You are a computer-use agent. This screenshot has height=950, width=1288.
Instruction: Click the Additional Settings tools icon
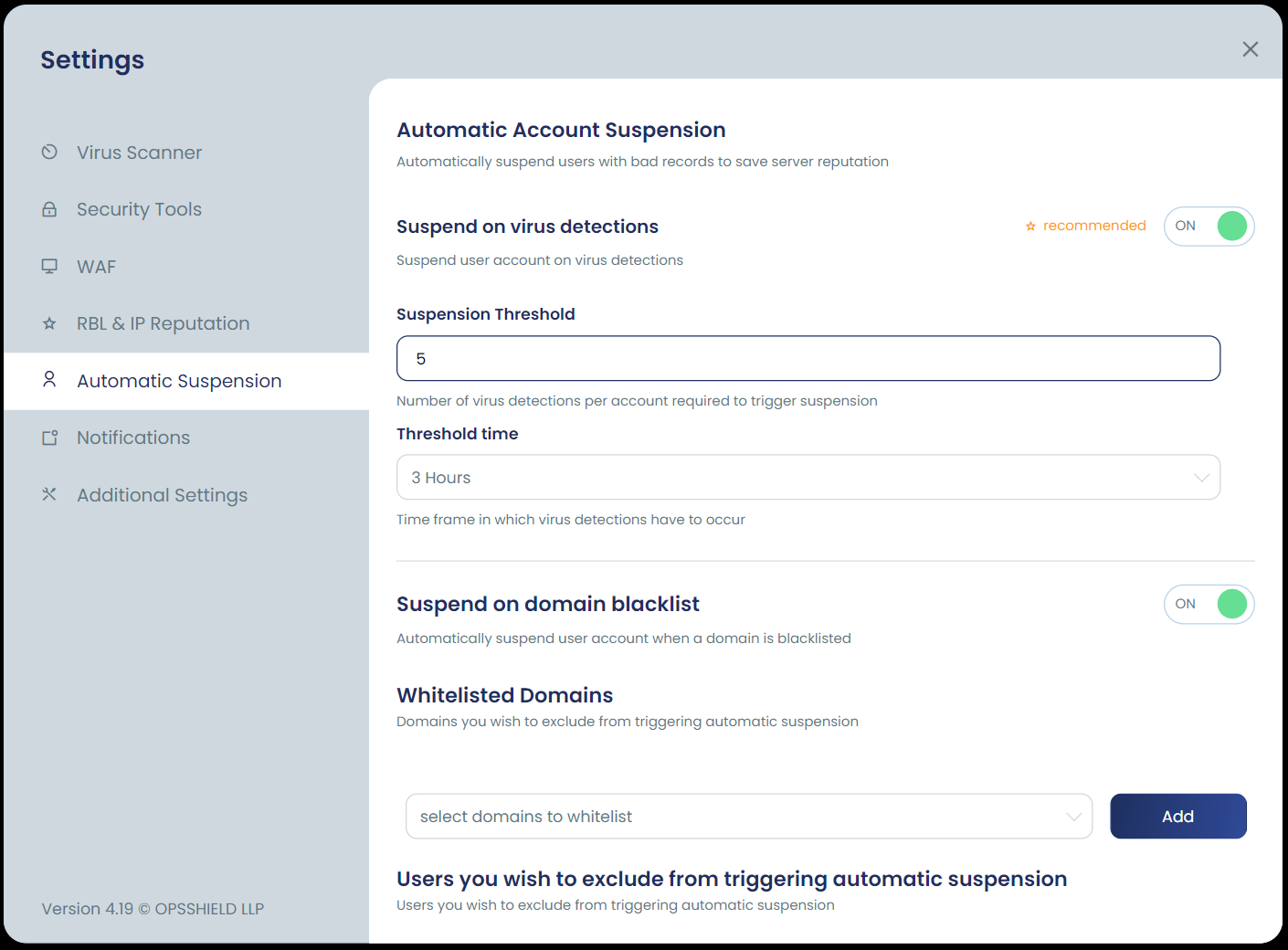49,494
